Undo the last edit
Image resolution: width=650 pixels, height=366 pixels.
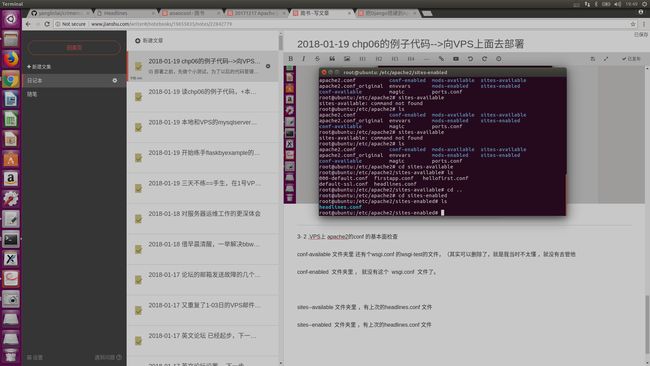pos(470,58)
